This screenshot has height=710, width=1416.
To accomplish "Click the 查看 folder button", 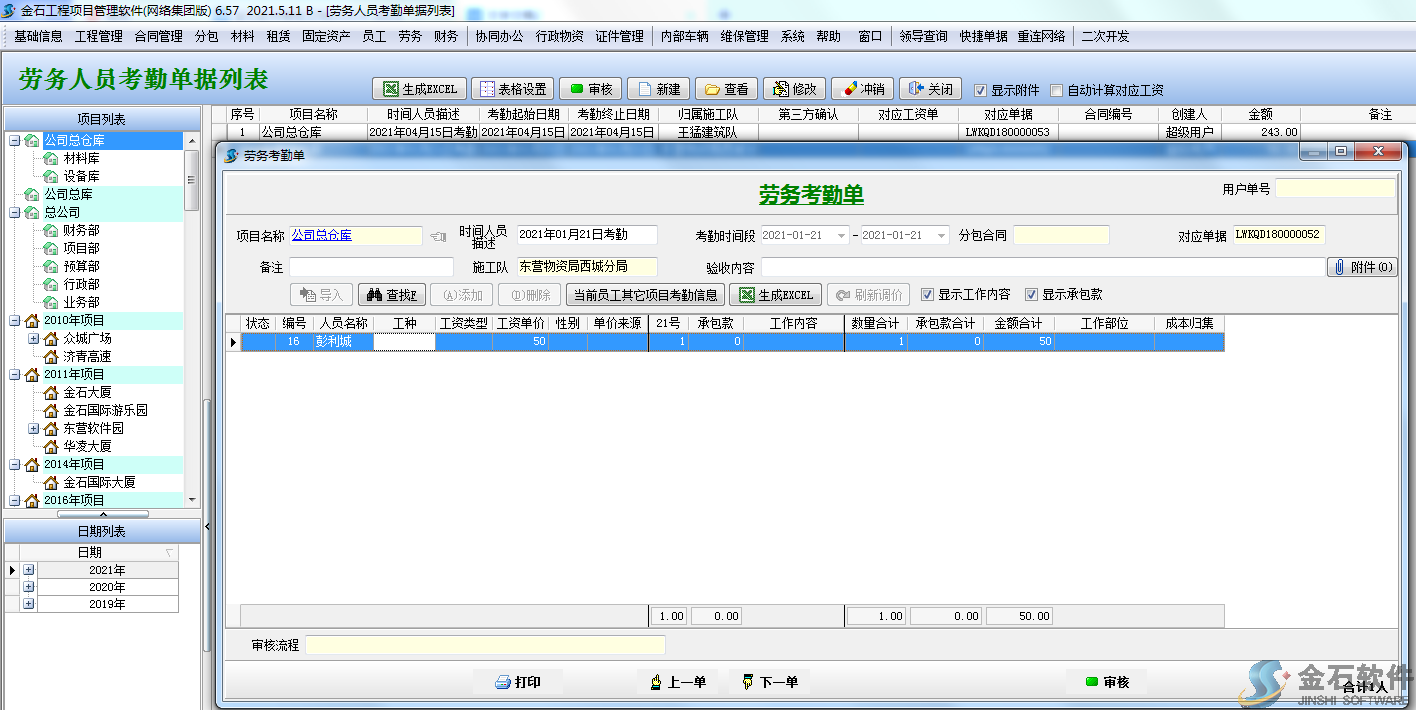I will click(726, 89).
